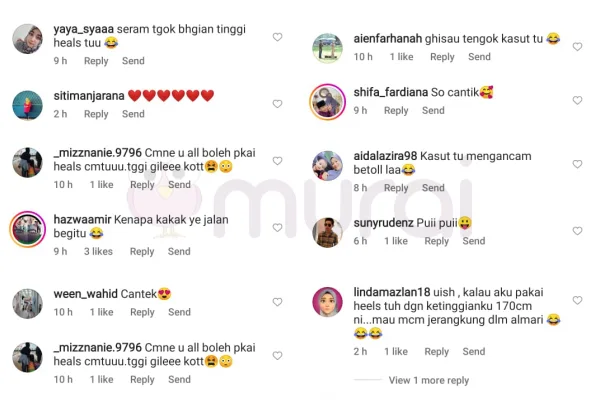This screenshot has width=600, height=400.
Task: Tap the heart on sunyrudenz's comment
Action: 577,231
